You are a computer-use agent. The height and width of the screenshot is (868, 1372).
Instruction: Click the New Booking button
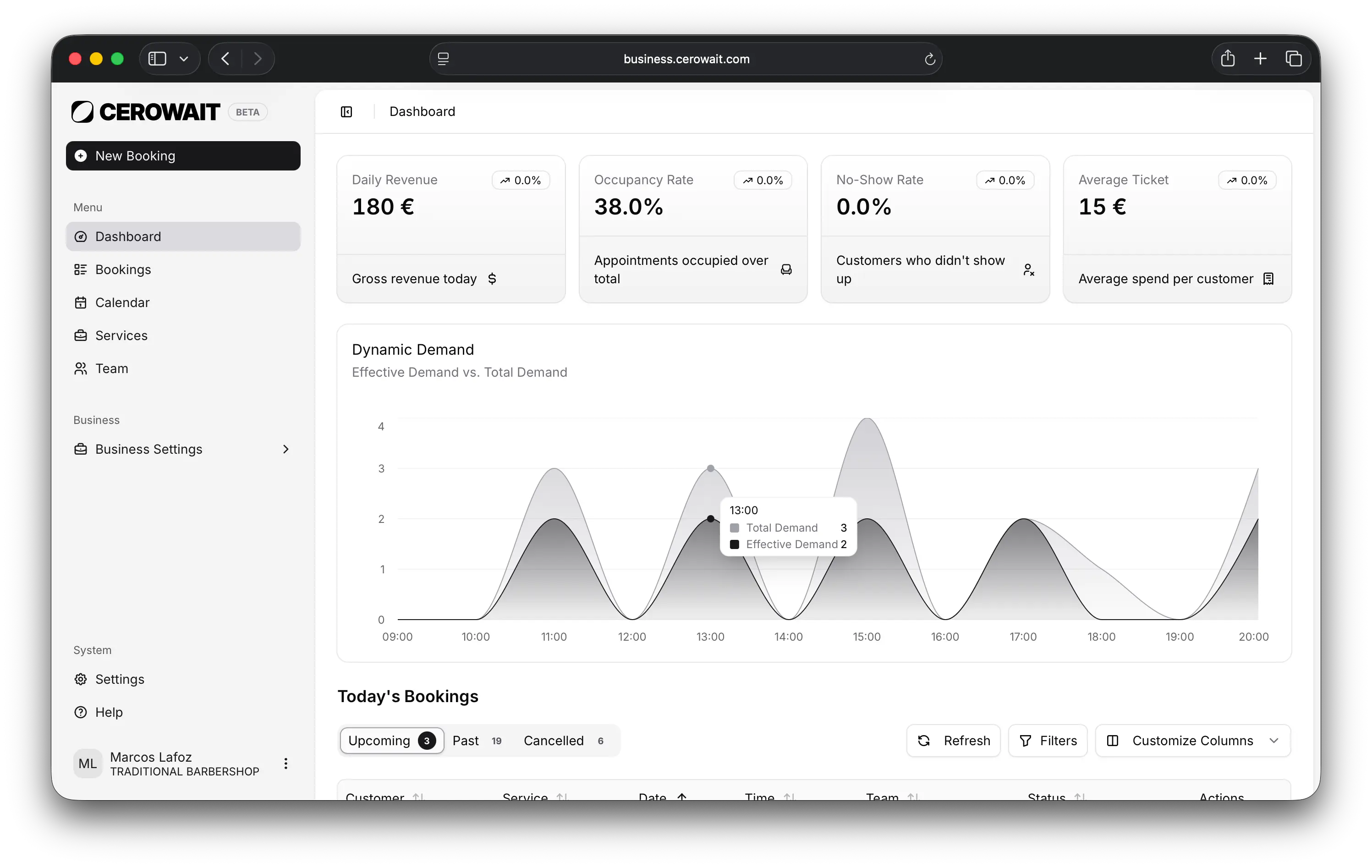tap(183, 156)
